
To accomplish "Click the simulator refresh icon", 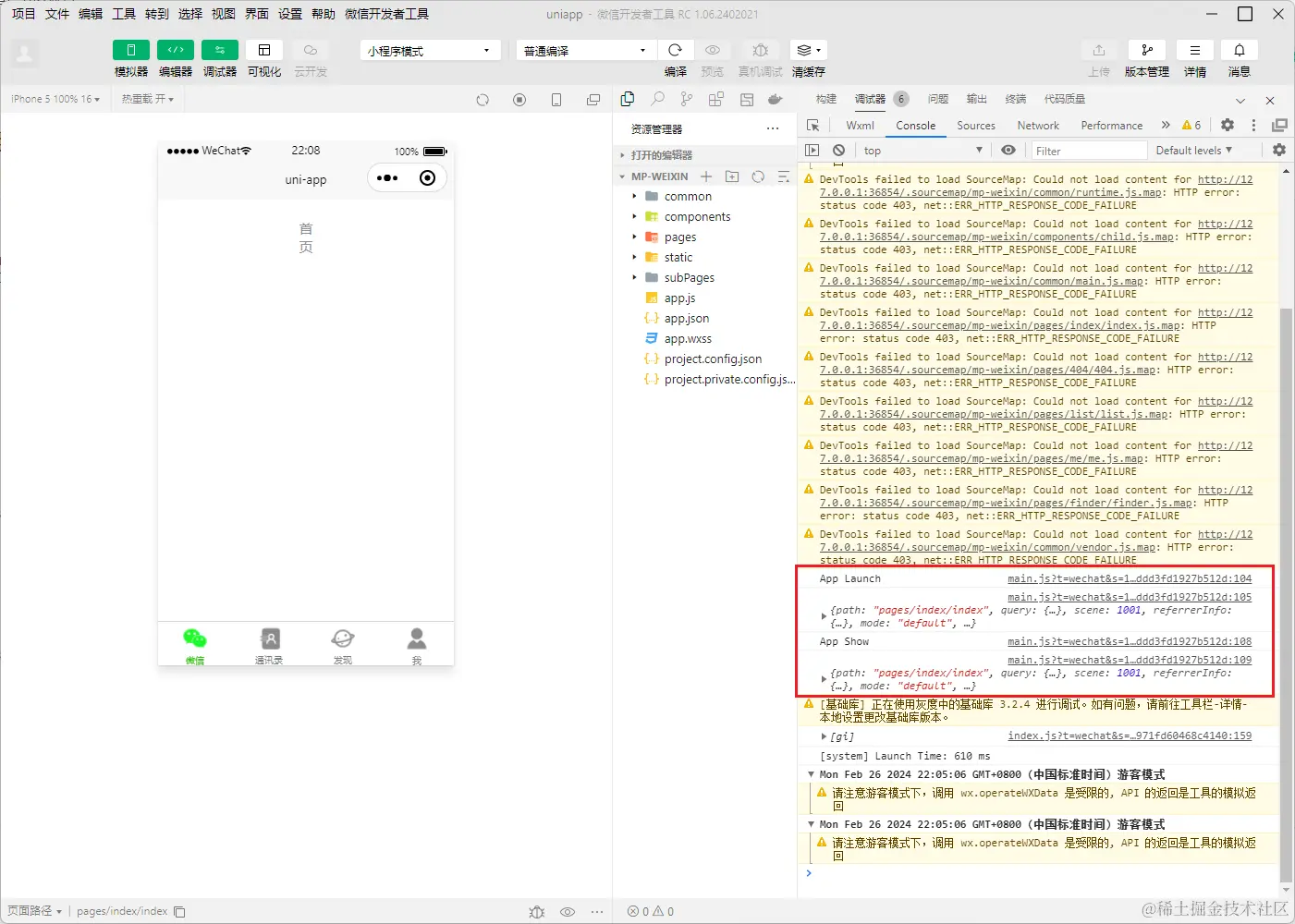I will tap(483, 100).
